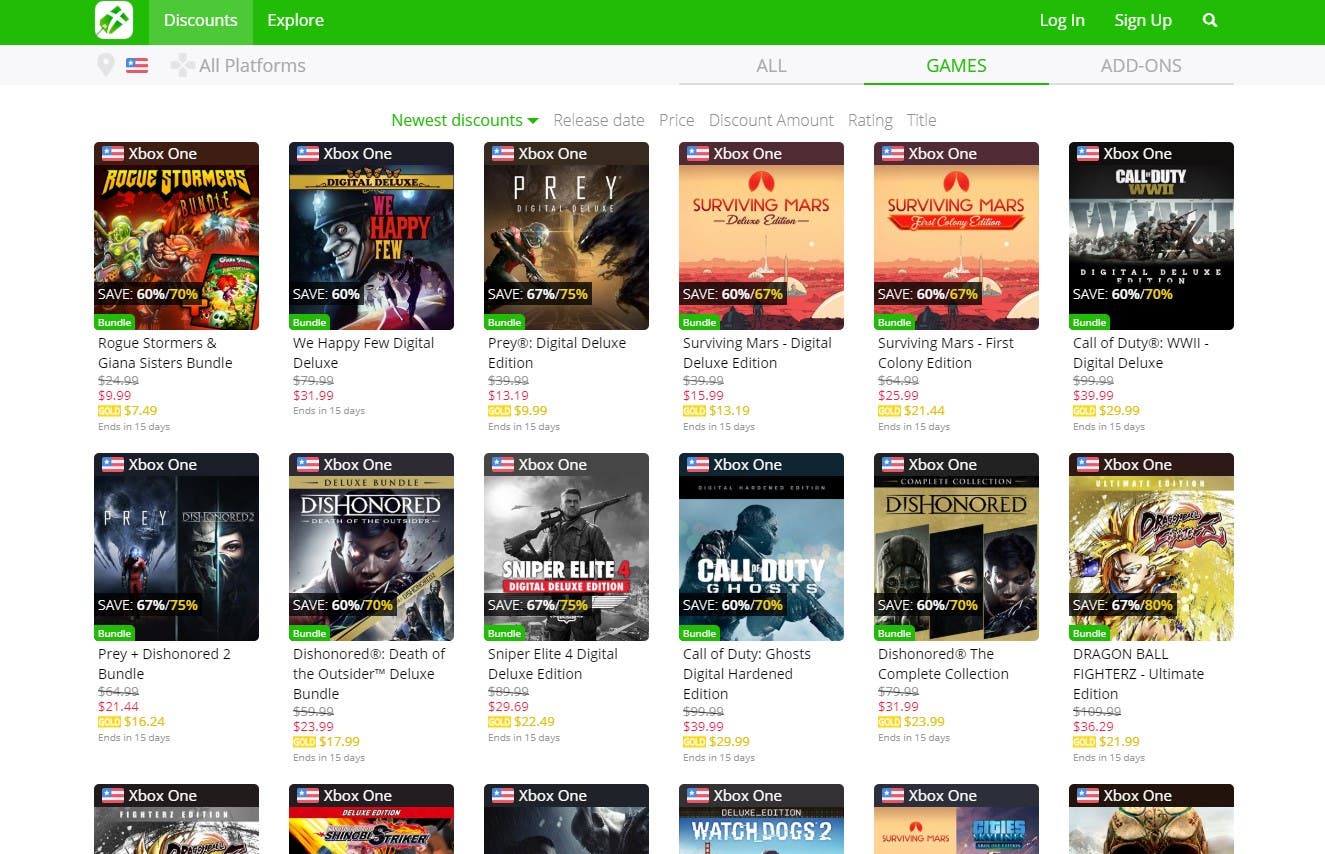Click title Rogue Stormers & Giana Sisters Bundle

click(165, 353)
